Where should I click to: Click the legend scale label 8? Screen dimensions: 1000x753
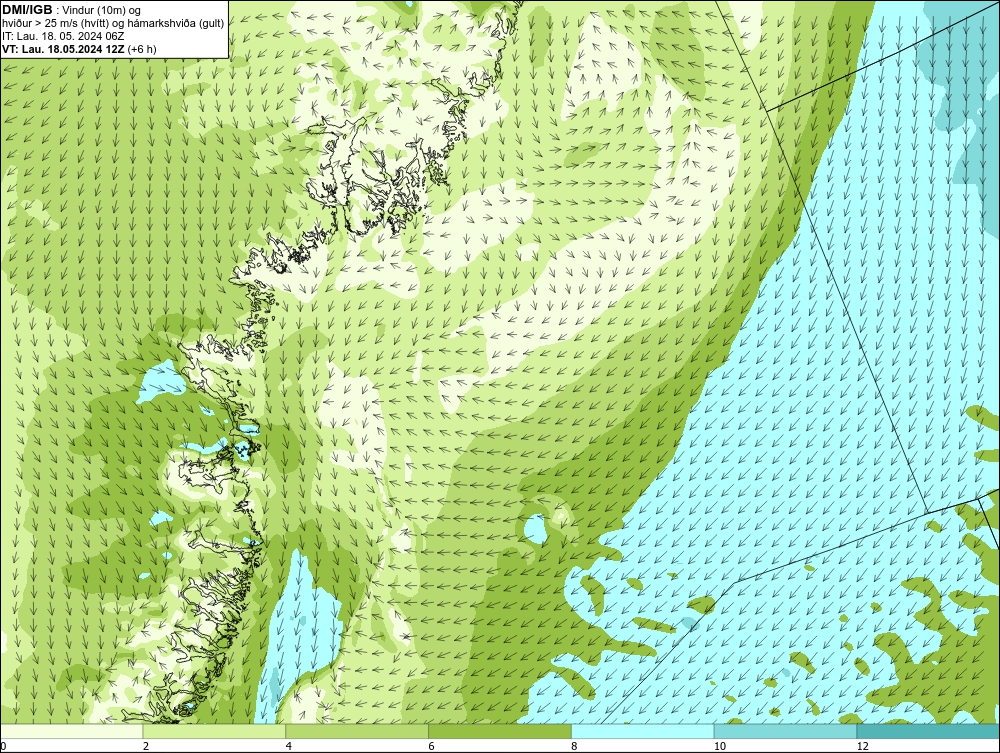pyautogui.click(x=575, y=746)
